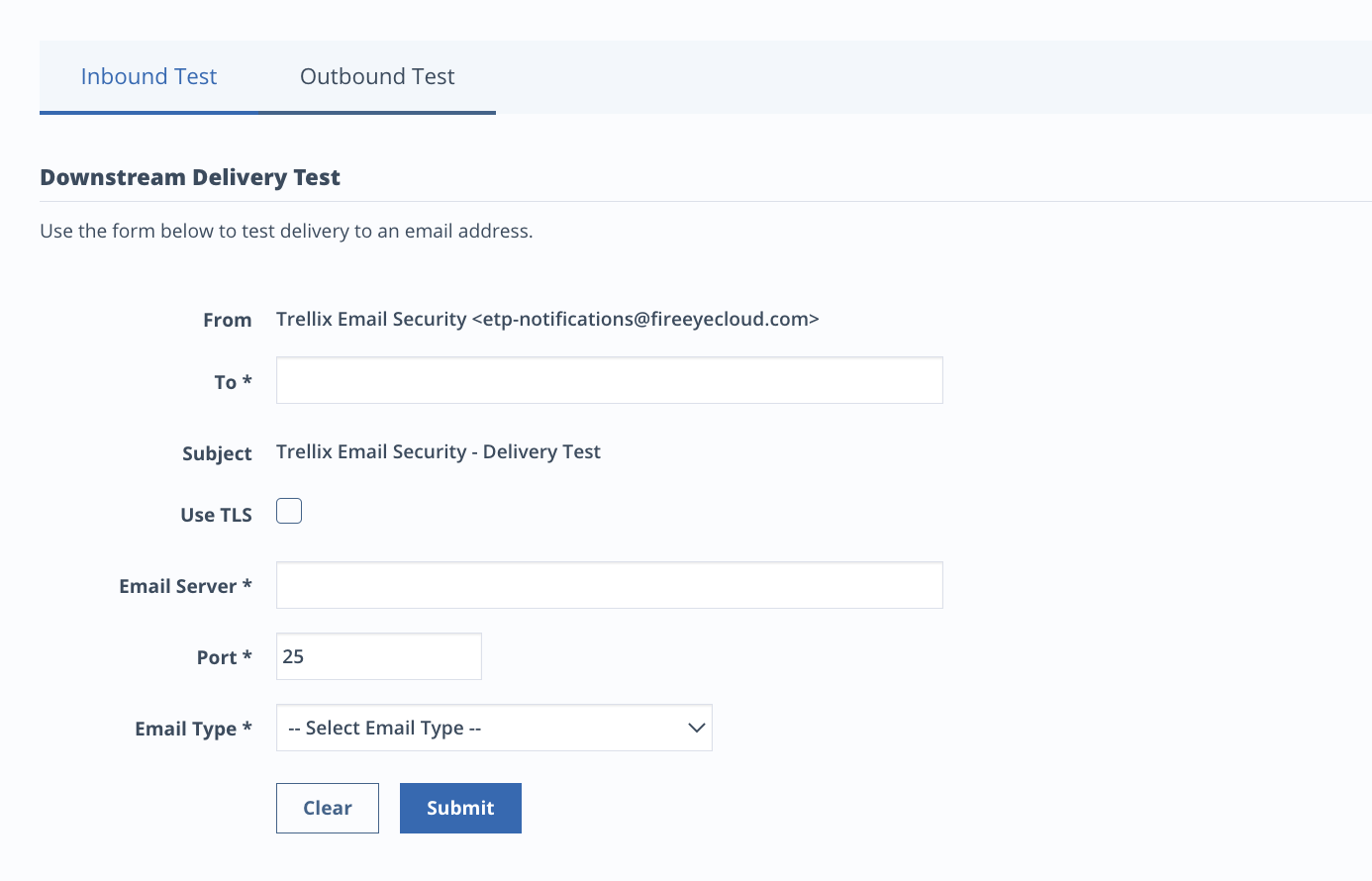Click the To email address field
The width and height of the screenshot is (1372, 881).
pyautogui.click(x=609, y=380)
